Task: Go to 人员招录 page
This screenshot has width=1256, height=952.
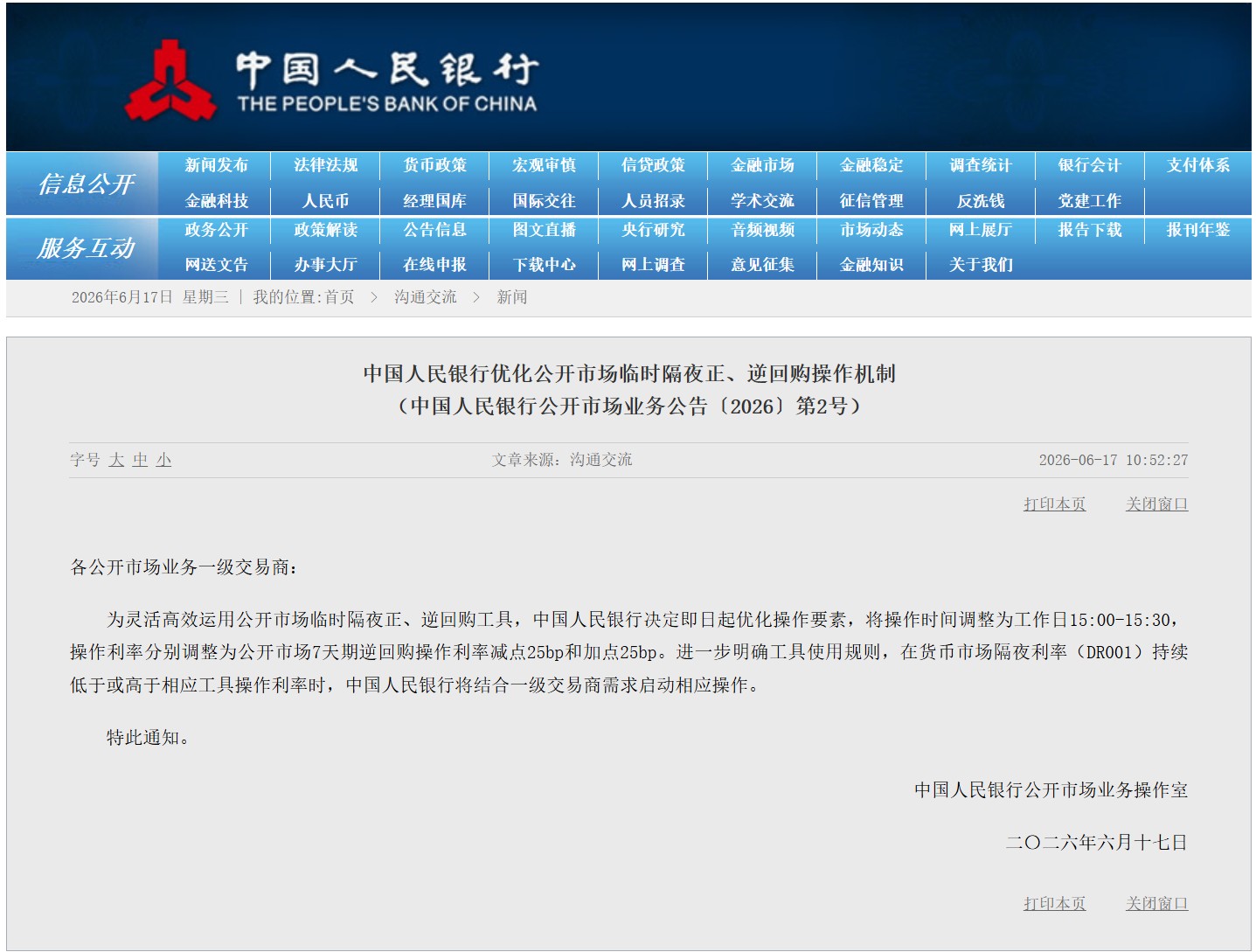Action: point(653,201)
